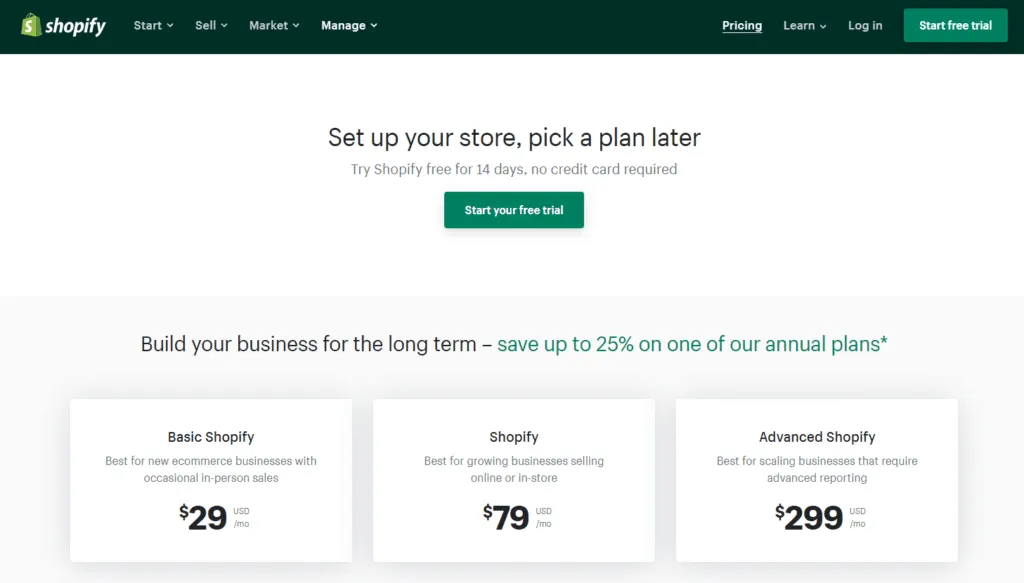Select the Advanced Shopify plan card
Screen dimensions: 1024x583
(817, 481)
